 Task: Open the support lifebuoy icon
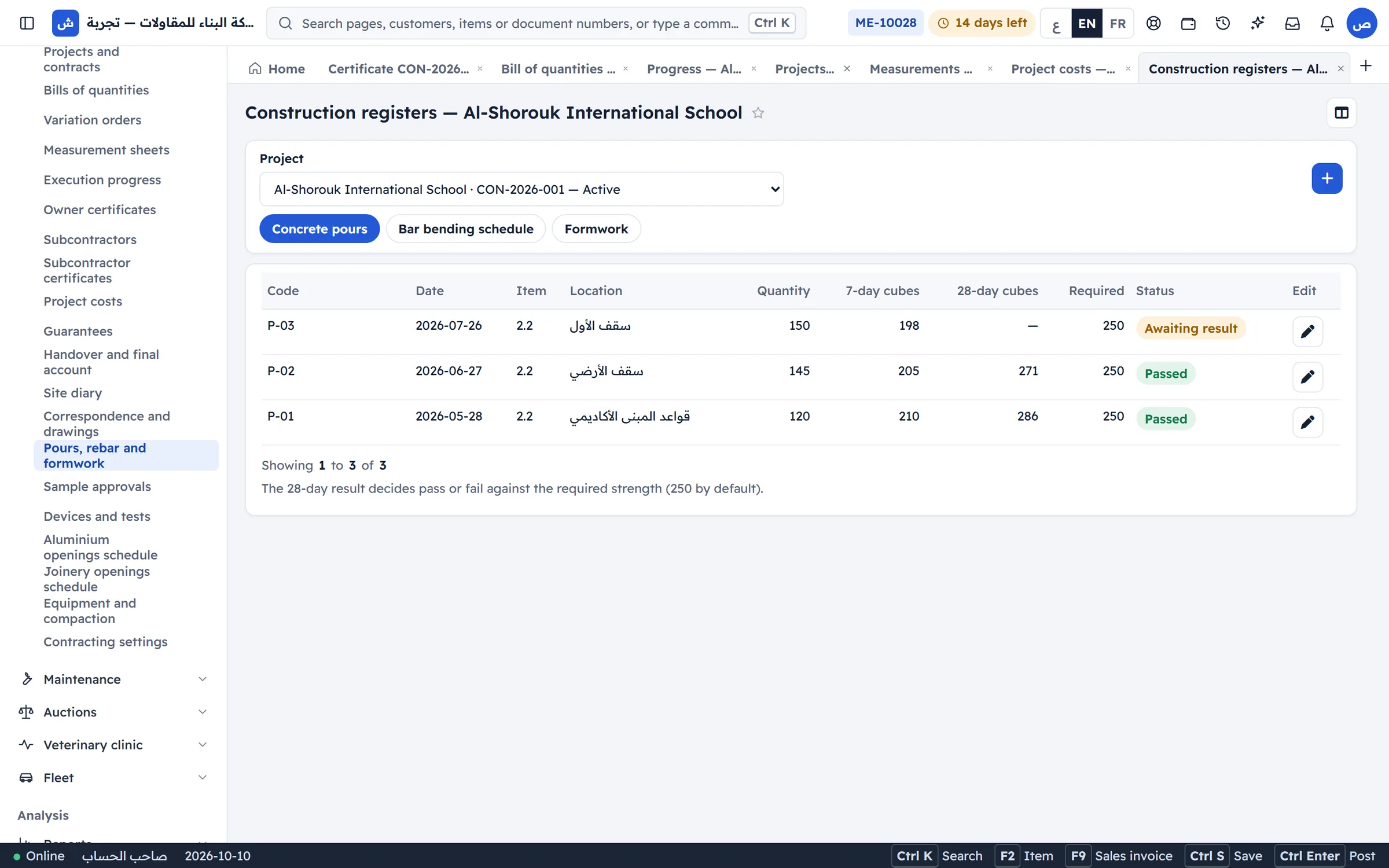(x=1153, y=23)
